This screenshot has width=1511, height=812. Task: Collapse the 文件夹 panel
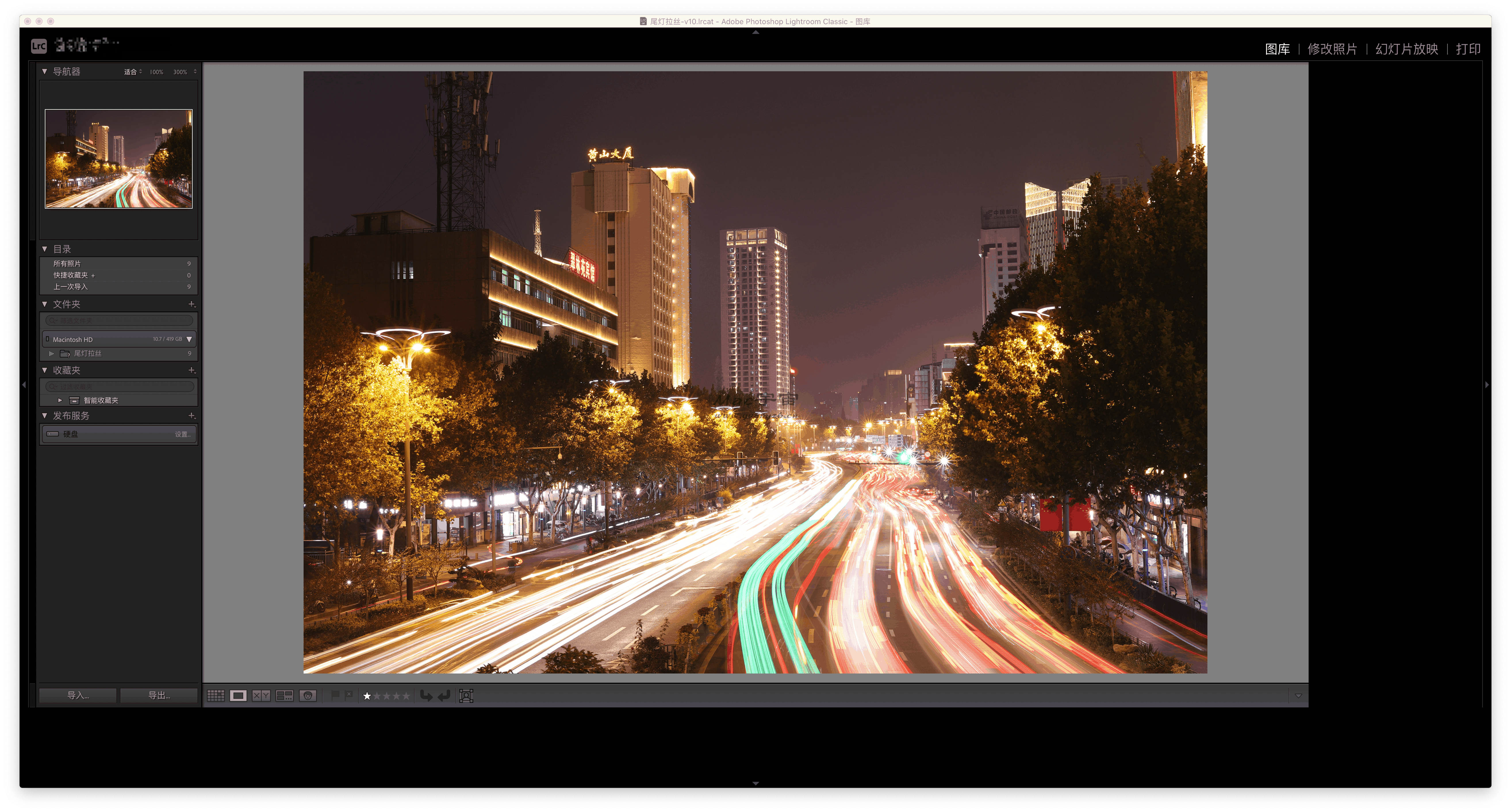coord(45,304)
